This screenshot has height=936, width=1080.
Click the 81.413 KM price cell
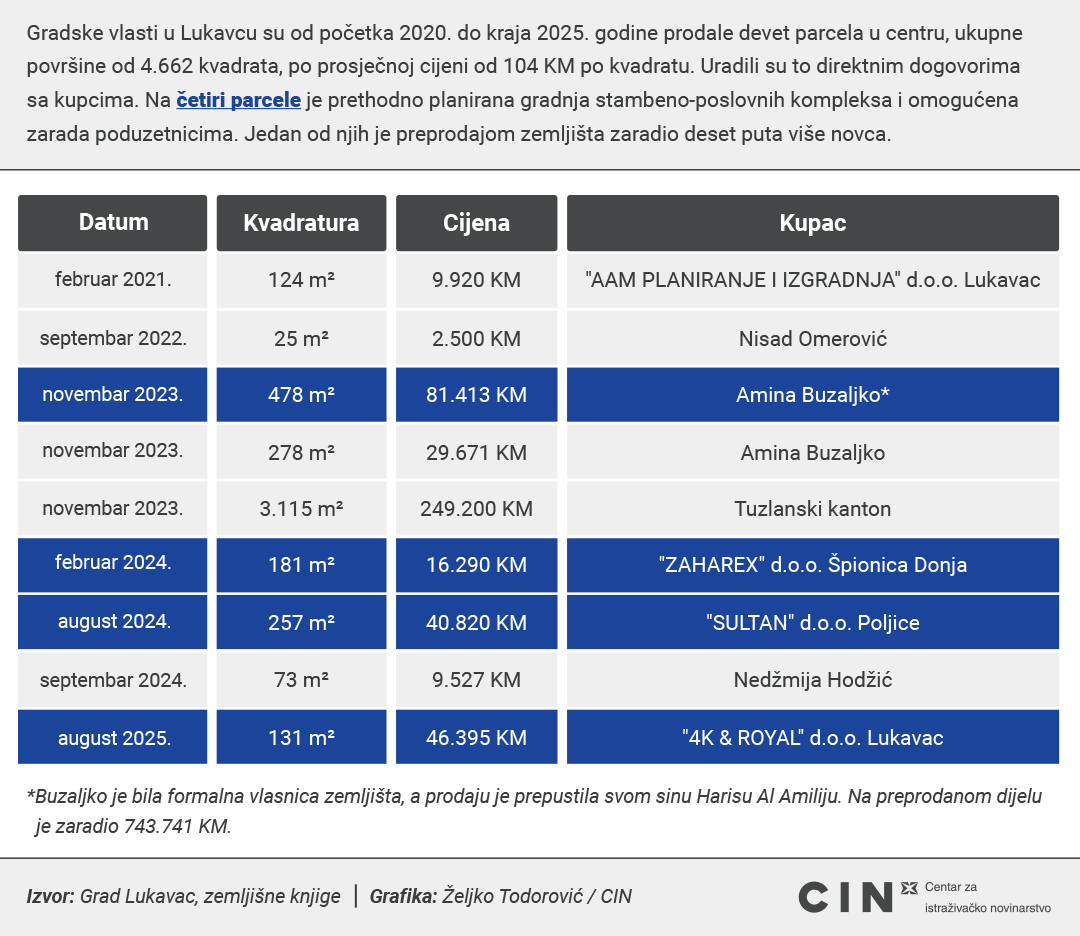coord(476,395)
